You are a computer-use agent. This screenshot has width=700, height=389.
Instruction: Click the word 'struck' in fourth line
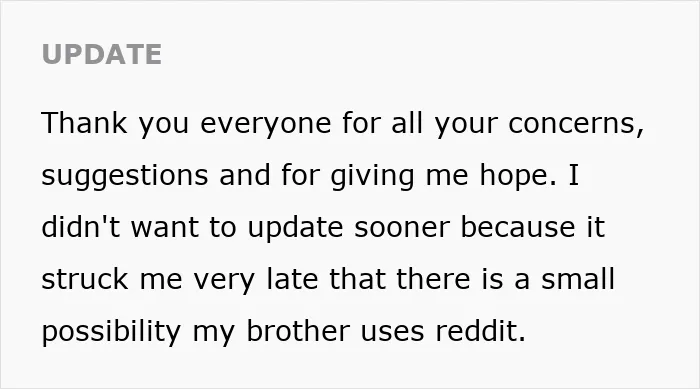[85, 279]
